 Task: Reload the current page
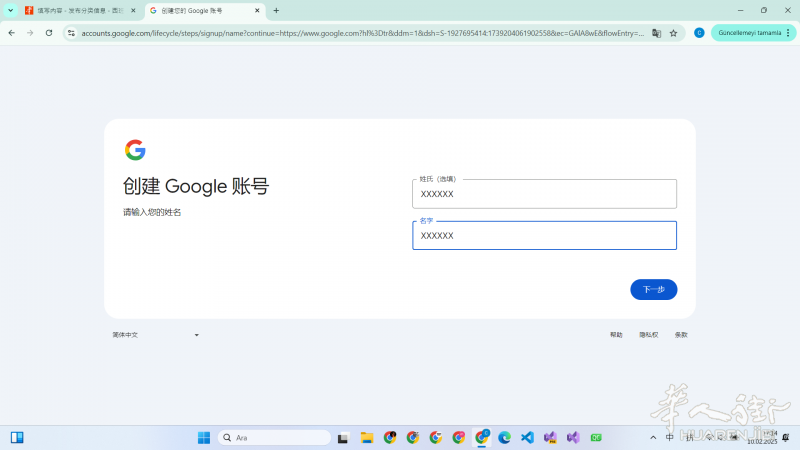49,33
